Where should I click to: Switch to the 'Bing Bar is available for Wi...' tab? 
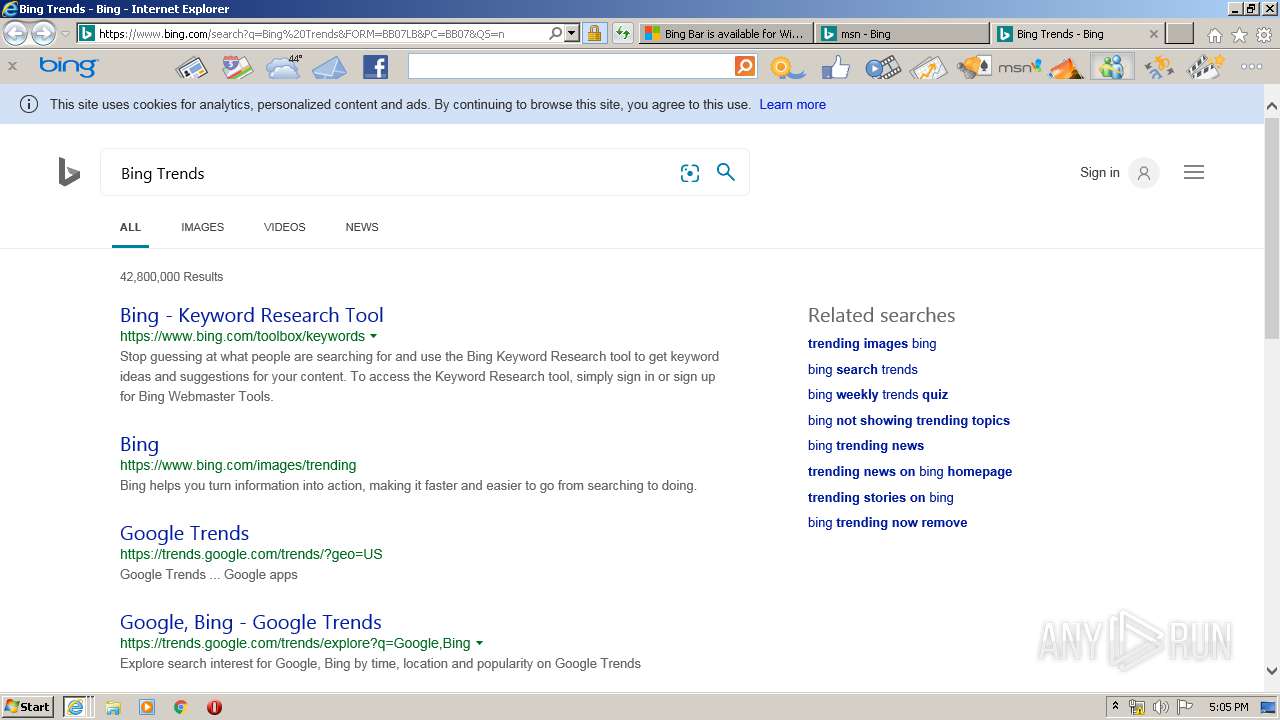(725, 33)
